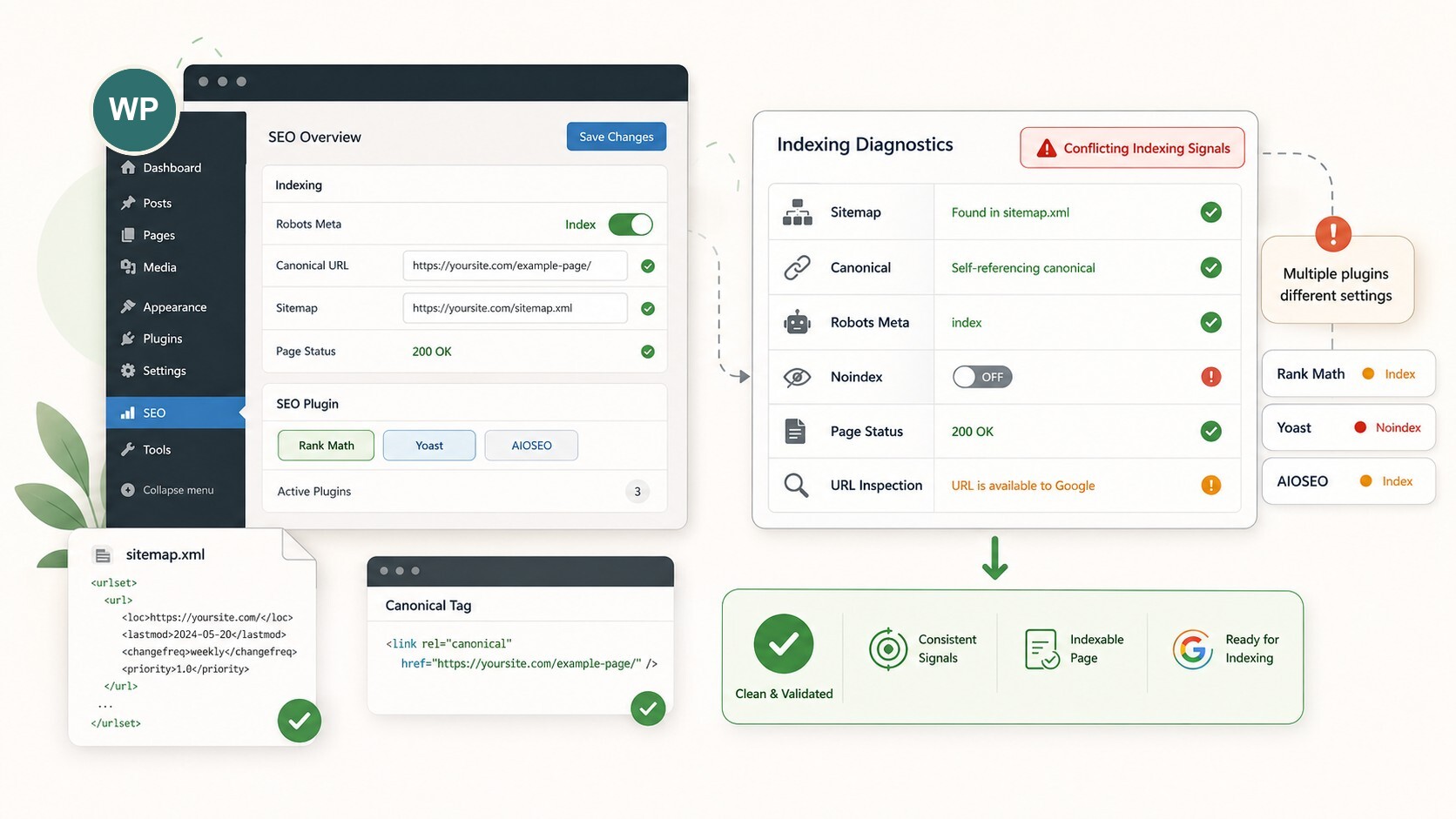Click Rank Math orange Index status dot
1456x819 pixels.
pos(1368,373)
